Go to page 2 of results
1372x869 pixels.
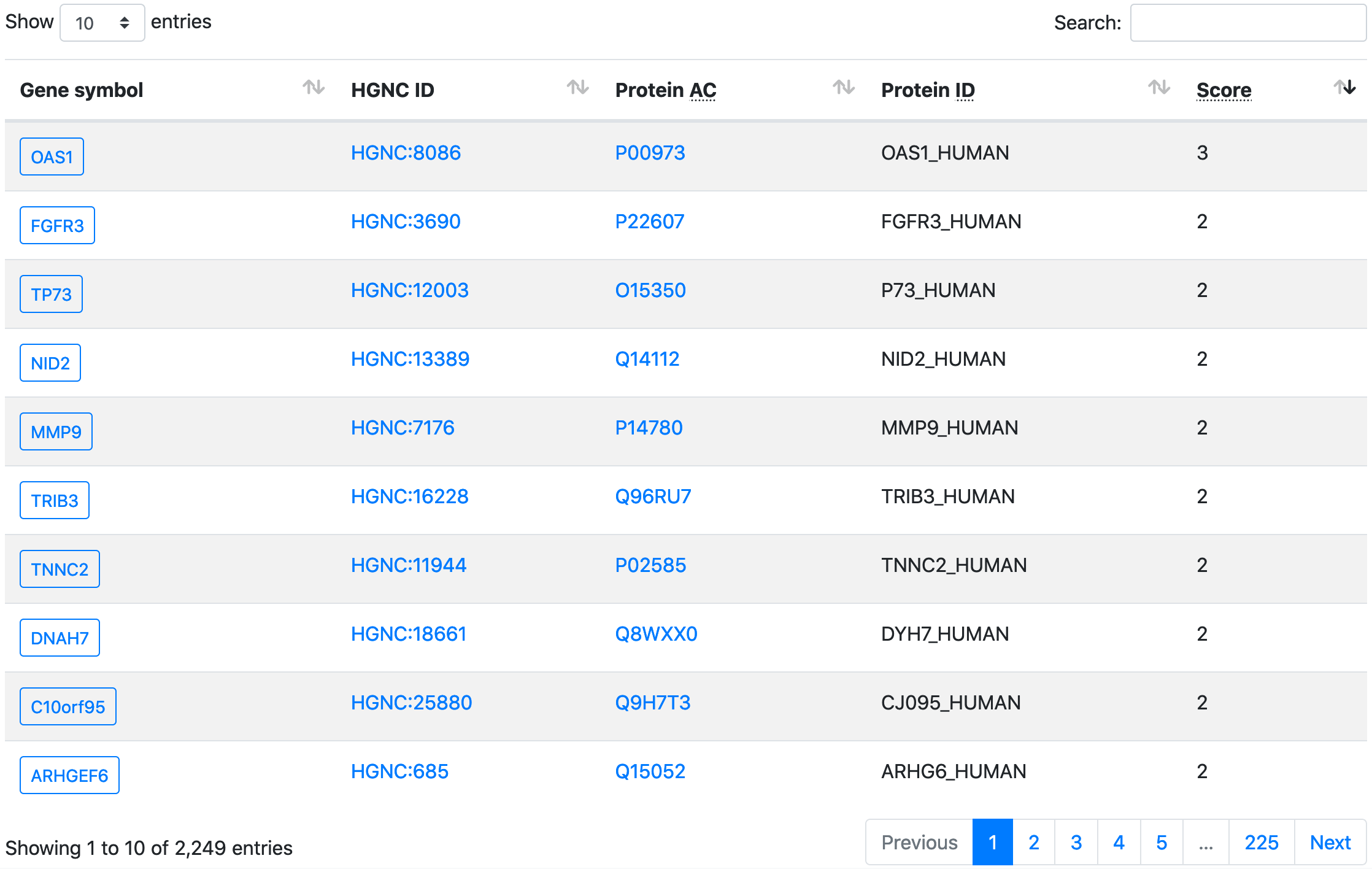1034,843
